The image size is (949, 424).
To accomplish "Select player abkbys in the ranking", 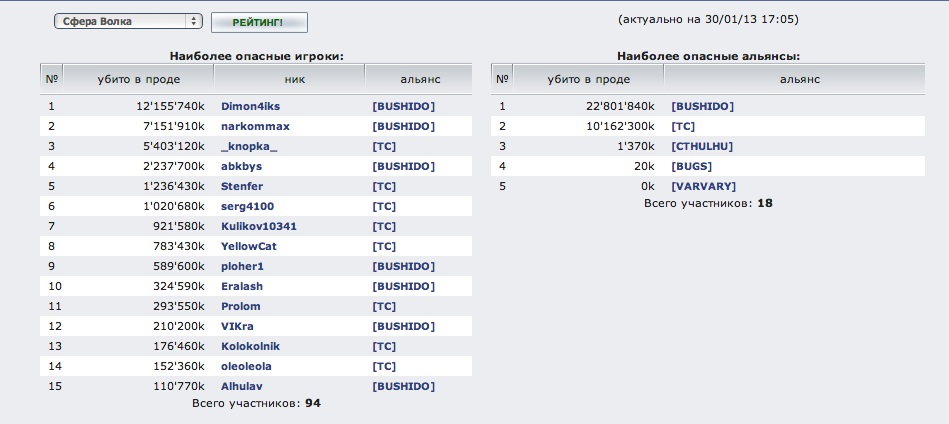I will (240, 166).
